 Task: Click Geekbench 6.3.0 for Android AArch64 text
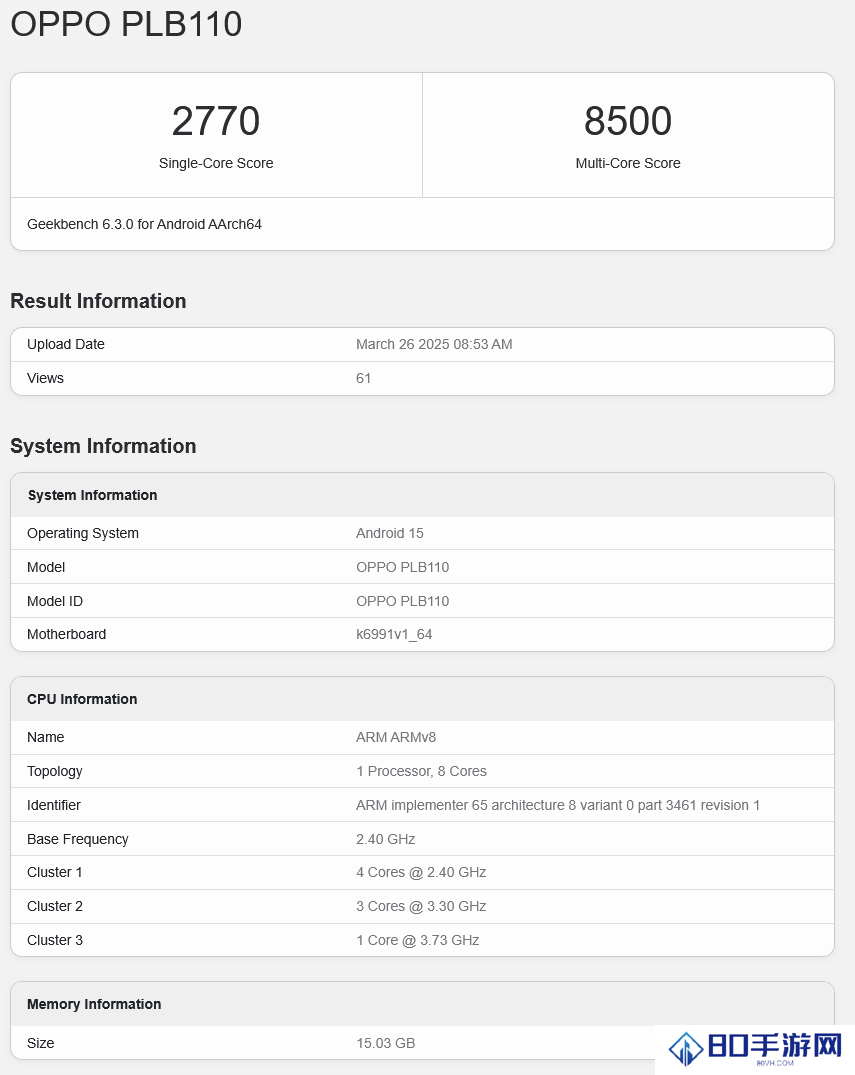pyautogui.click(x=145, y=224)
